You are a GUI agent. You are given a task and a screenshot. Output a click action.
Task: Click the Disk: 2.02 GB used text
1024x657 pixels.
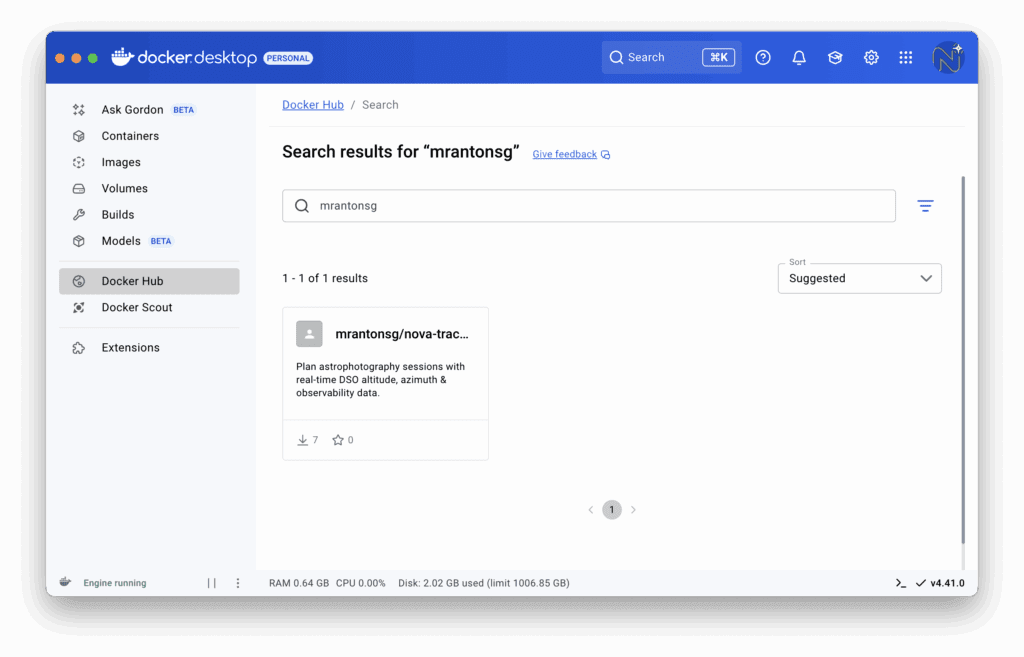(484, 583)
